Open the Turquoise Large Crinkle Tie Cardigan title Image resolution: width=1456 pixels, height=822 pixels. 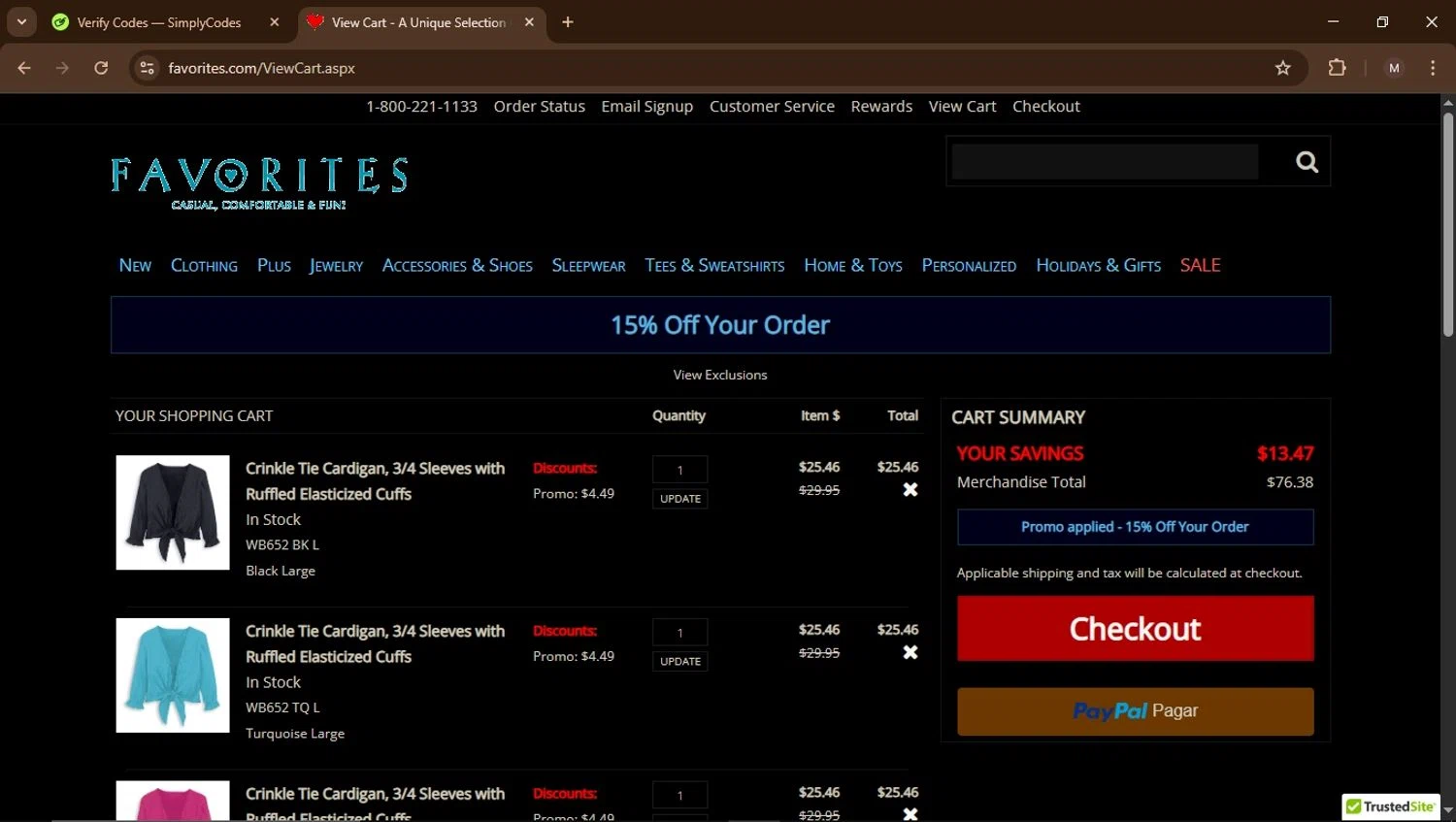[x=375, y=644]
